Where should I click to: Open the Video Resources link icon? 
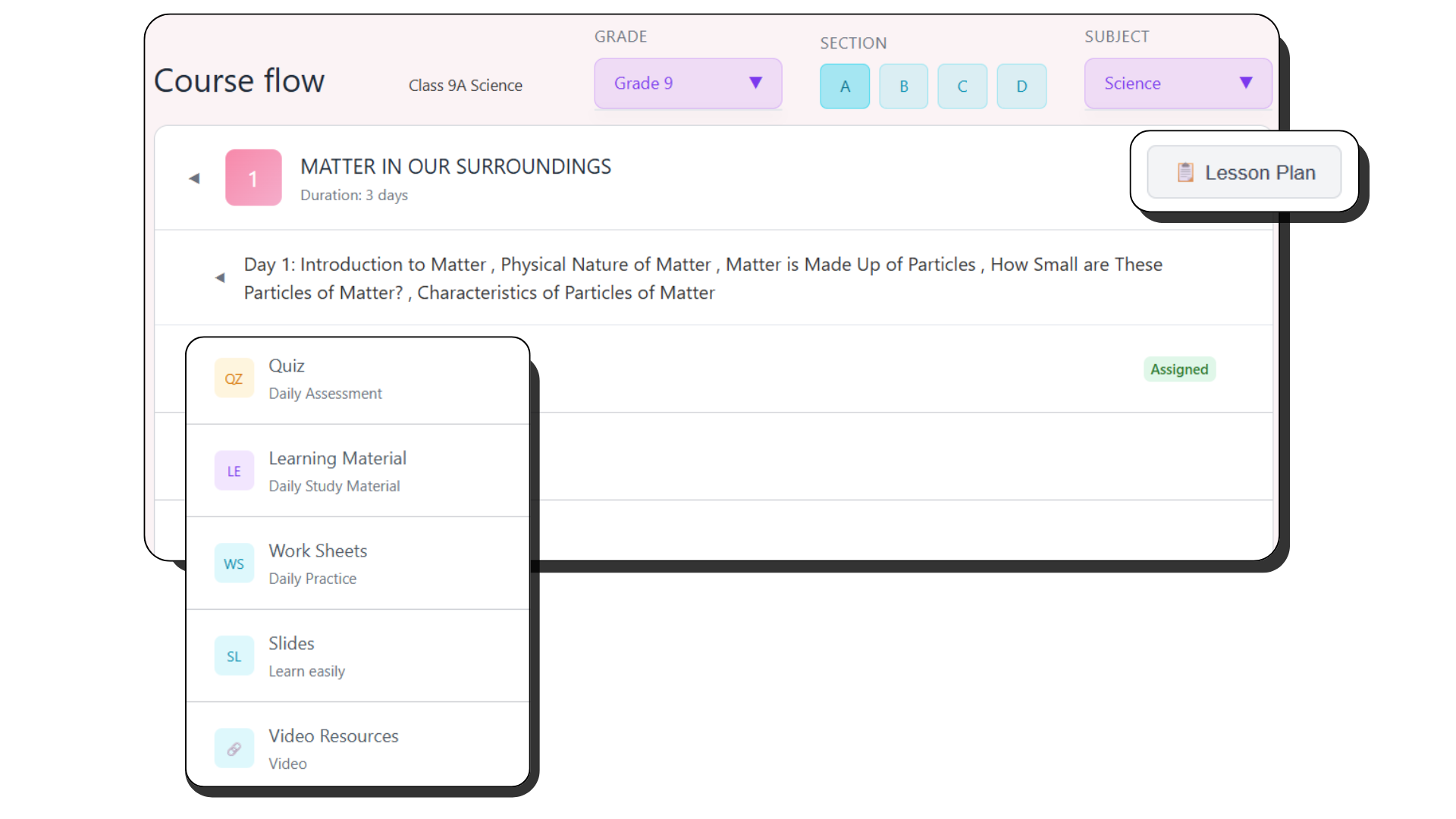pos(234,748)
